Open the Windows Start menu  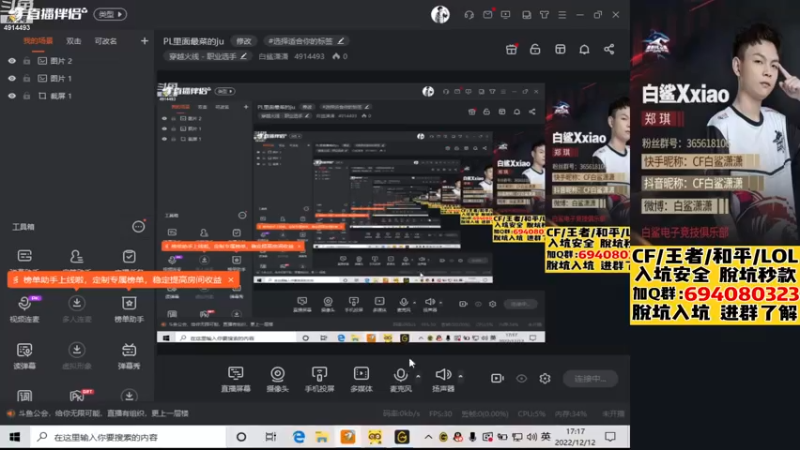15,437
